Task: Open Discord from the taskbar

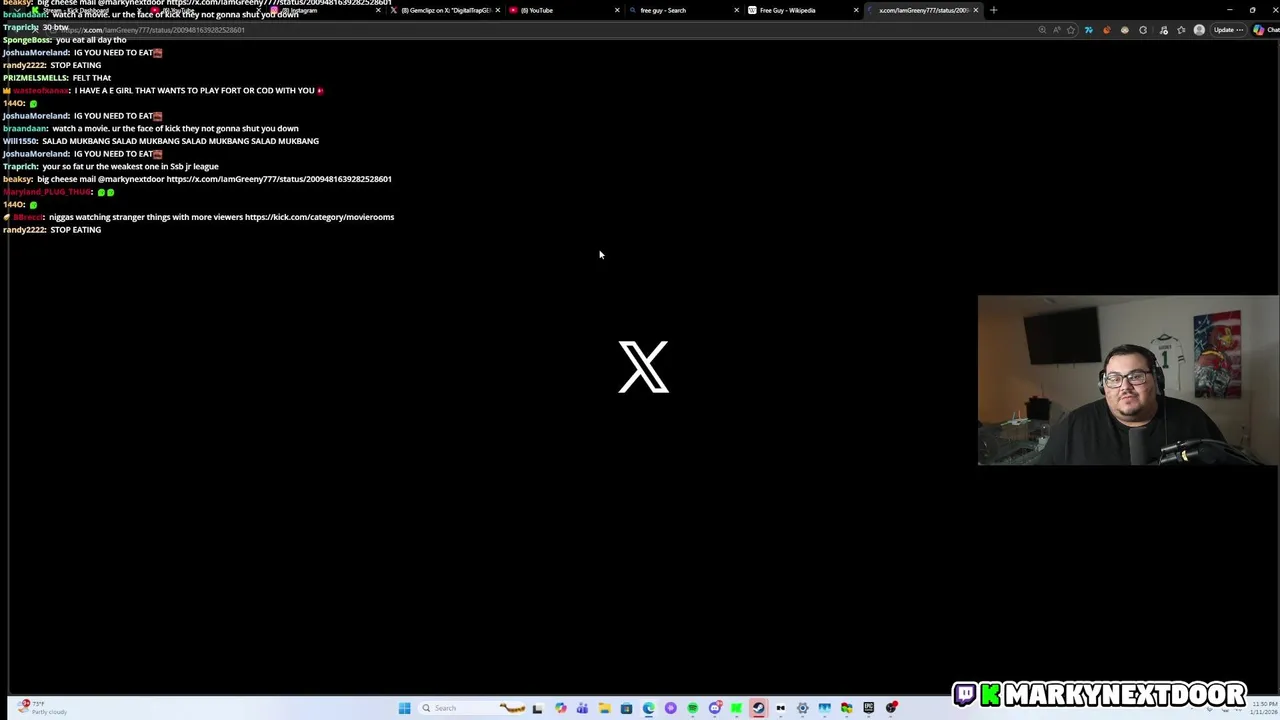Action: point(715,708)
